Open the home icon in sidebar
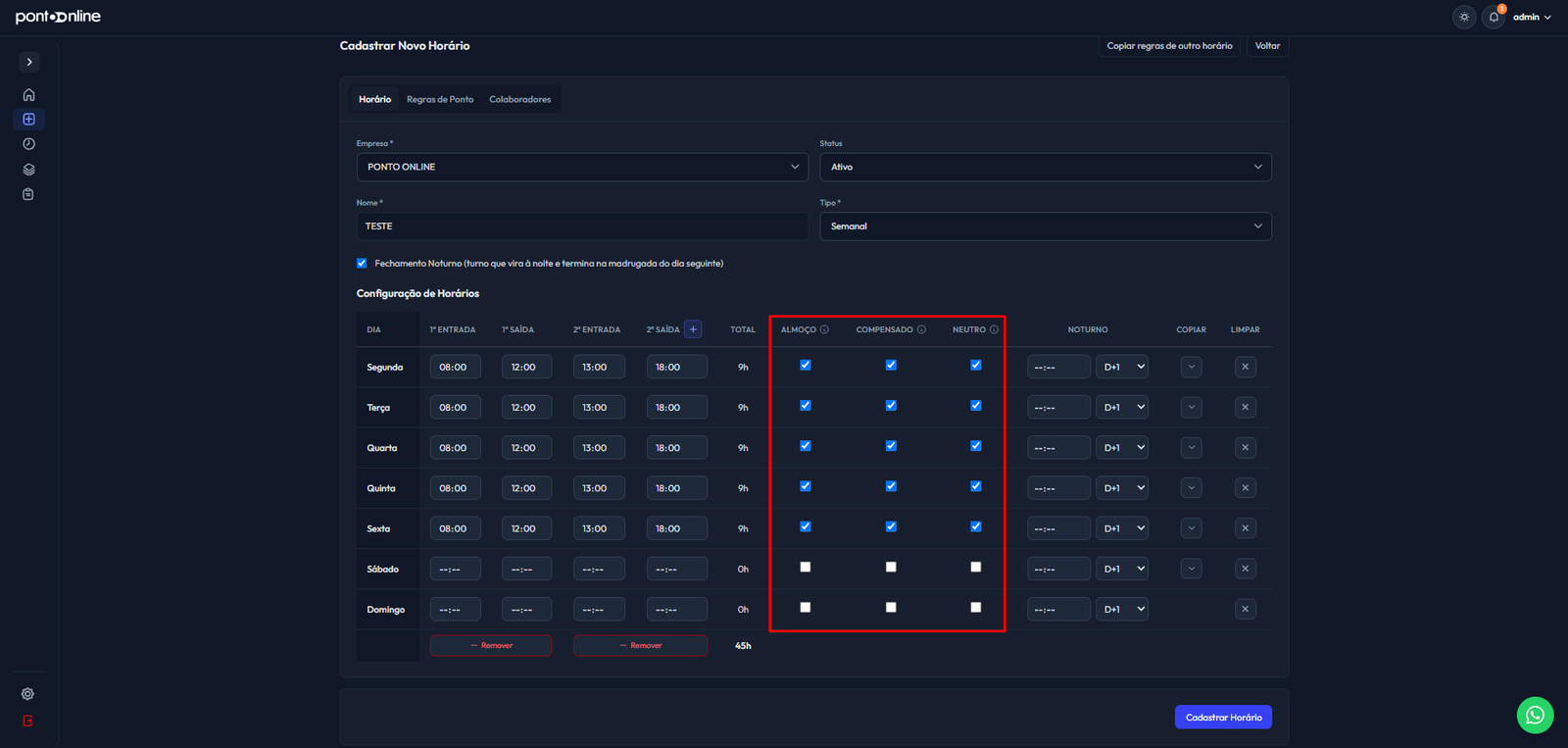 (28, 95)
